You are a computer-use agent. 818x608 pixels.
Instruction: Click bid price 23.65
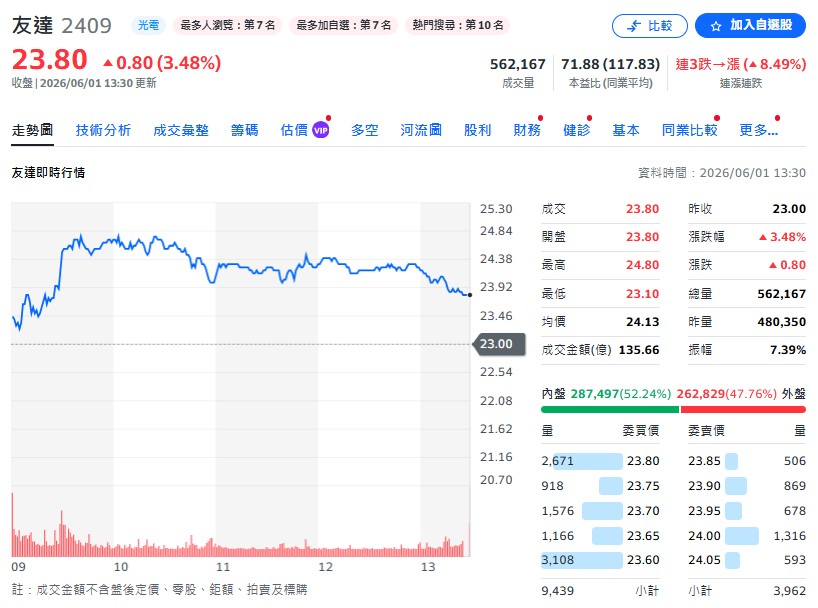click(643, 536)
